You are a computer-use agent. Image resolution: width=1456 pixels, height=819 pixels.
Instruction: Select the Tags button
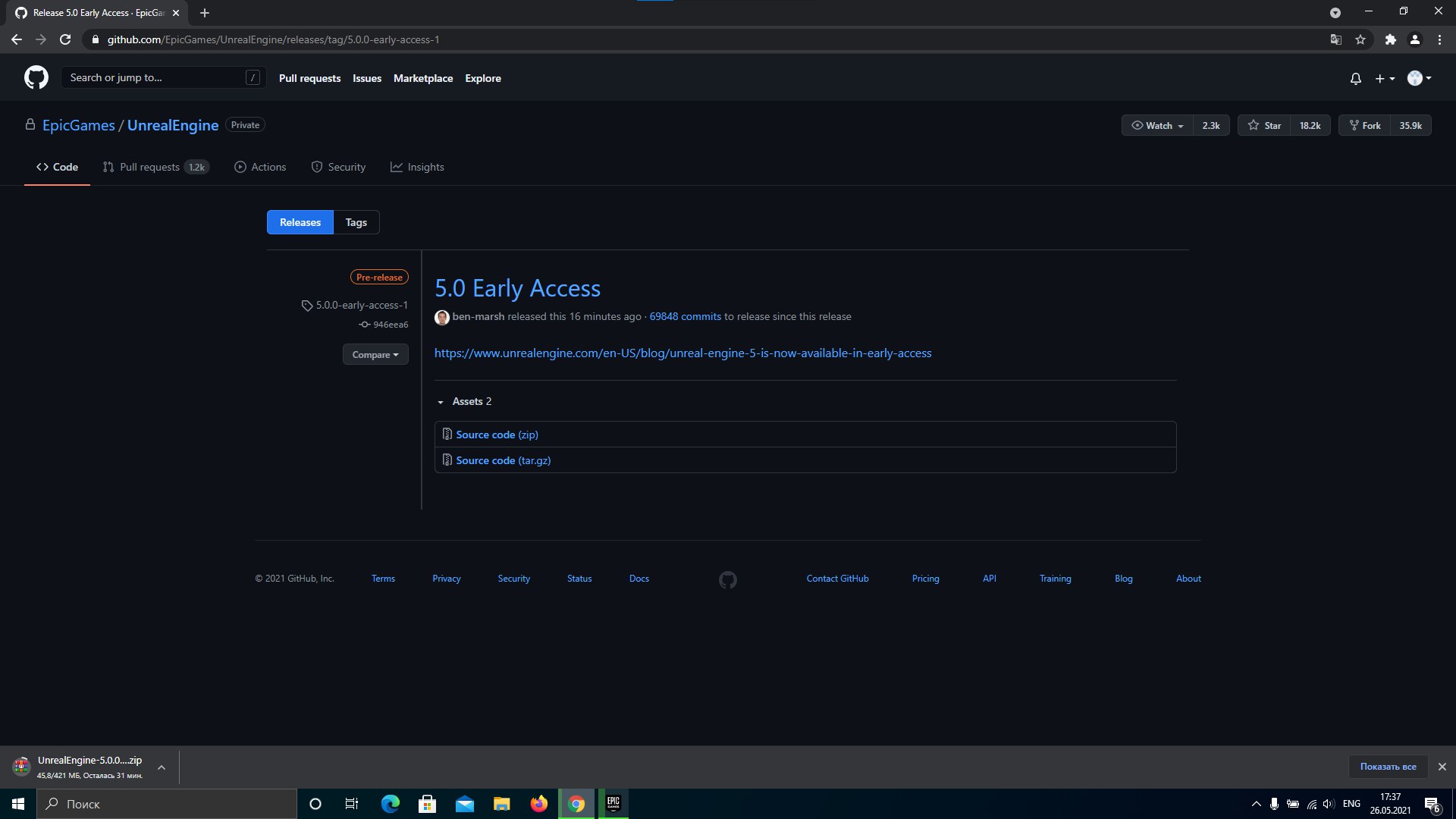click(356, 222)
